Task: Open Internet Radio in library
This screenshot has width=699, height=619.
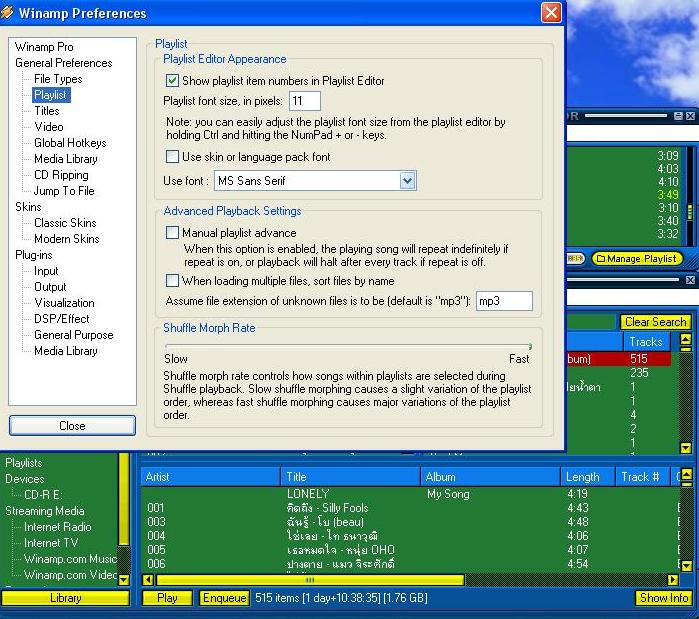Action: coord(58,527)
